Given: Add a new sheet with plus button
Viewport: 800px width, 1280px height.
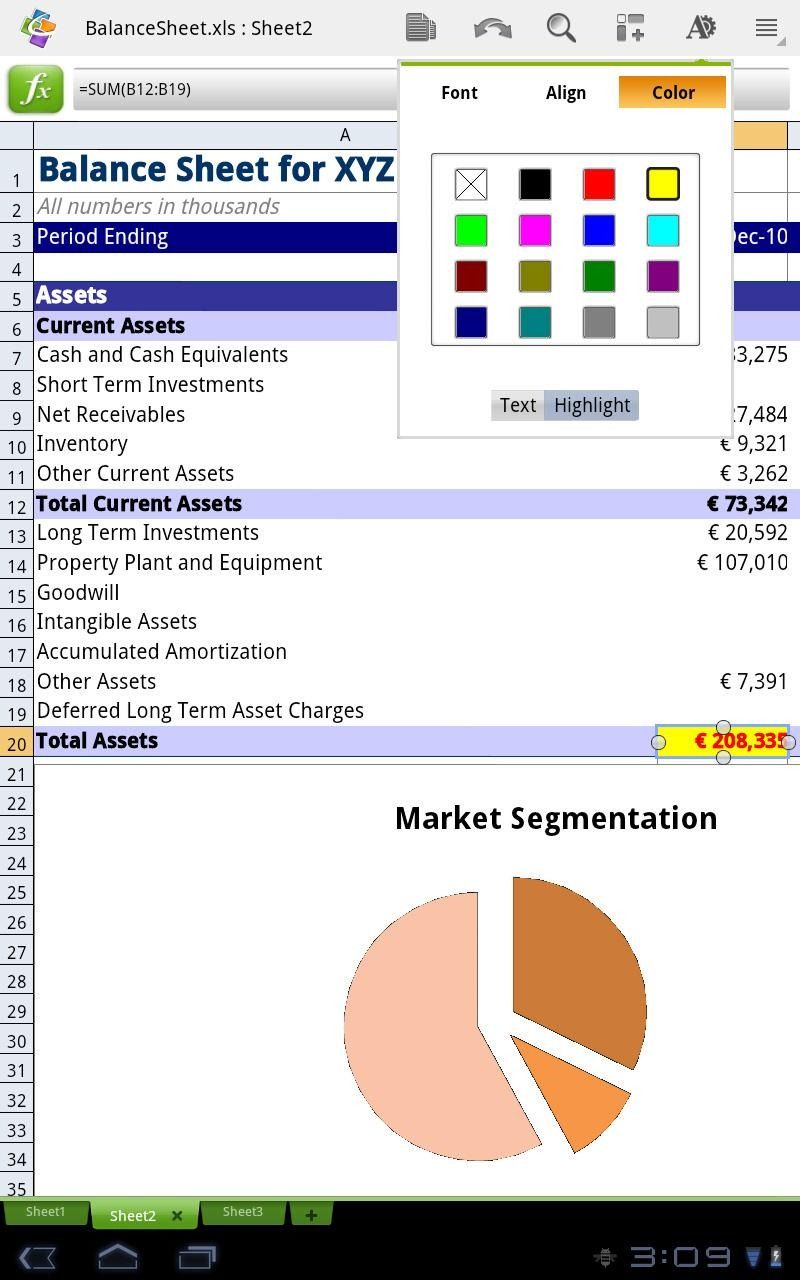Looking at the screenshot, I should coord(311,1215).
